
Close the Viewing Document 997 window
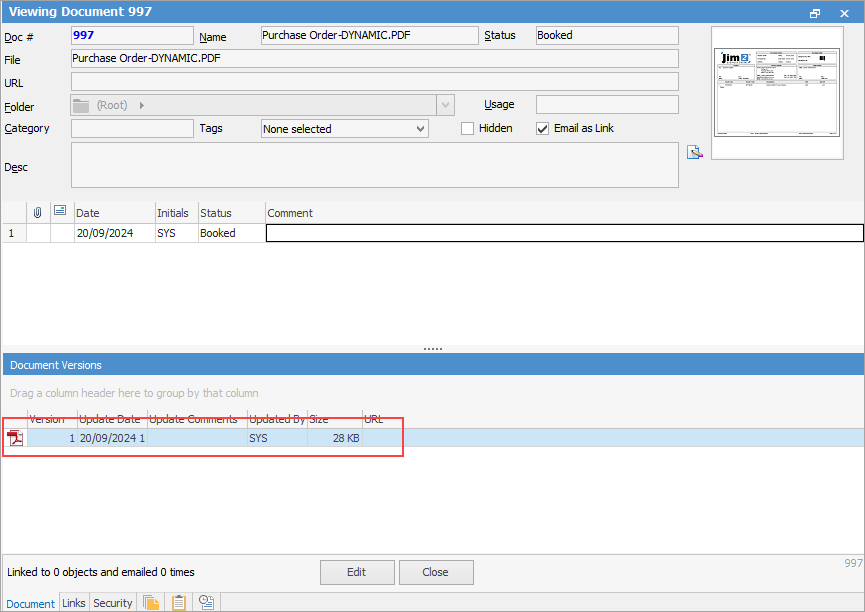[844, 13]
